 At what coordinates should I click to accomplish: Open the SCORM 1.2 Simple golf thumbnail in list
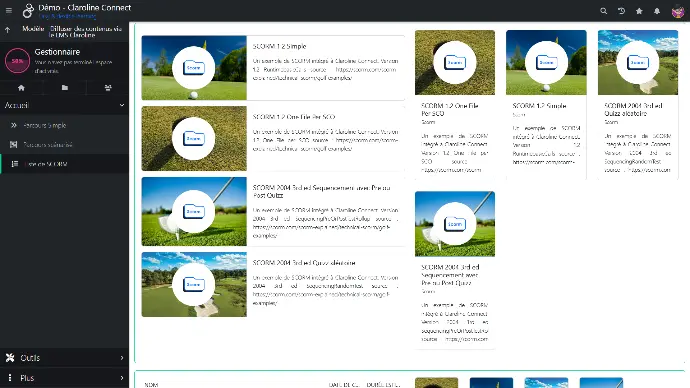194,68
